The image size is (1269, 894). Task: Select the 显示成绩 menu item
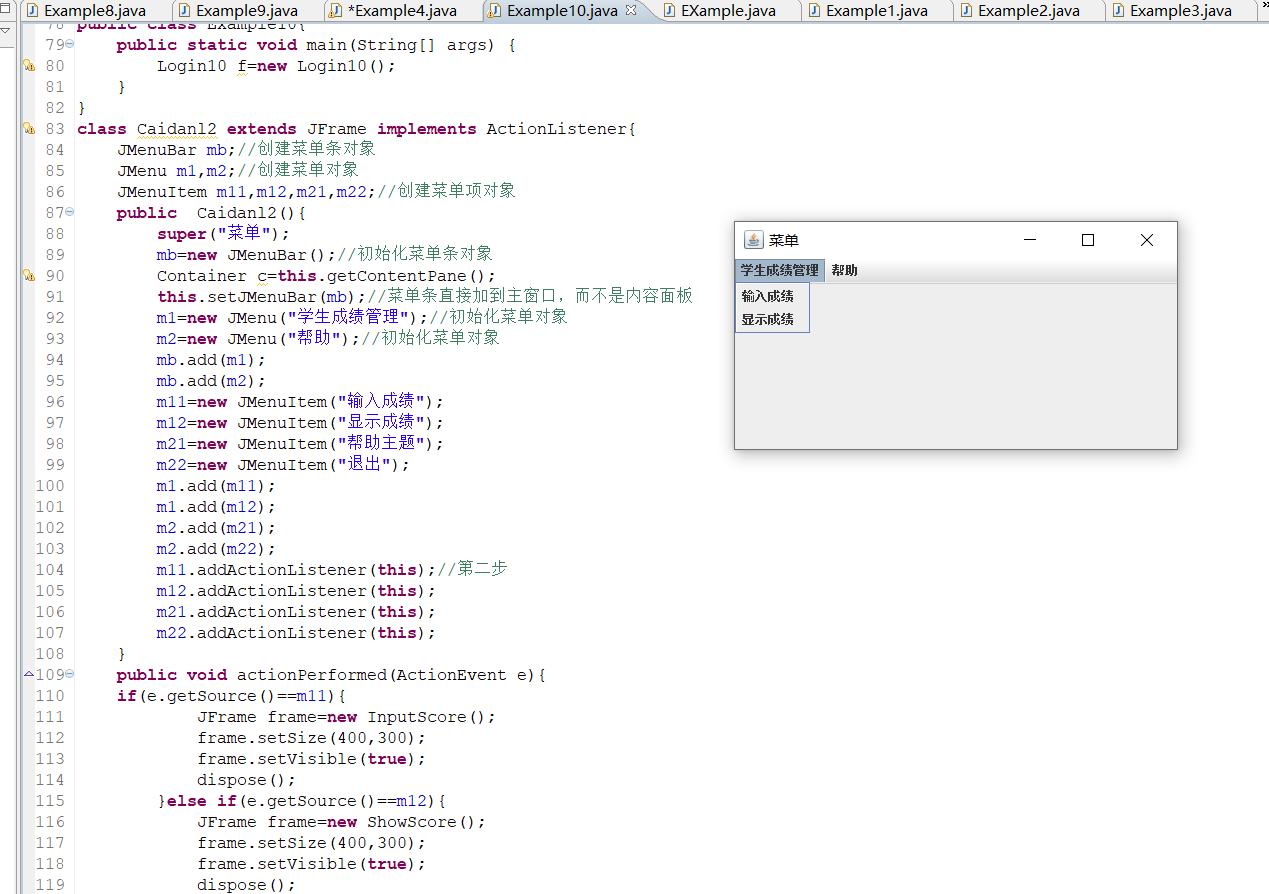click(768, 320)
